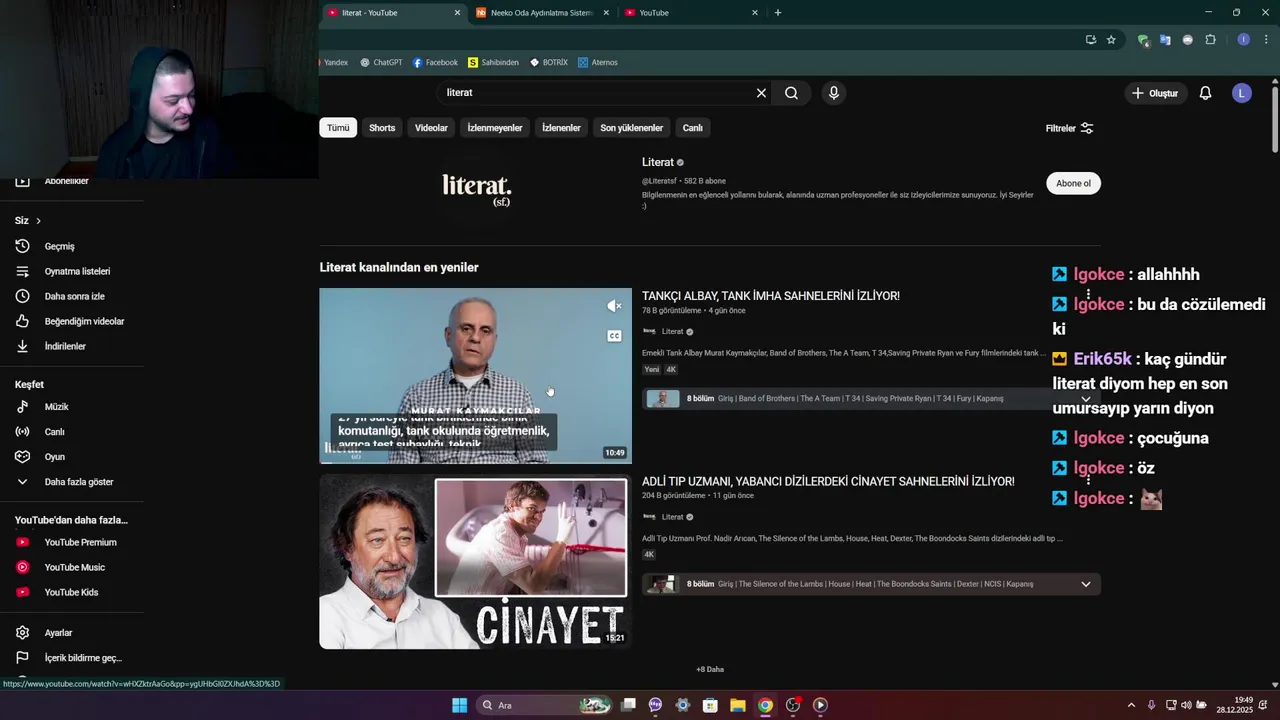Show +8 Daha more videos
This screenshot has height=720, width=1280.
[710, 669]
